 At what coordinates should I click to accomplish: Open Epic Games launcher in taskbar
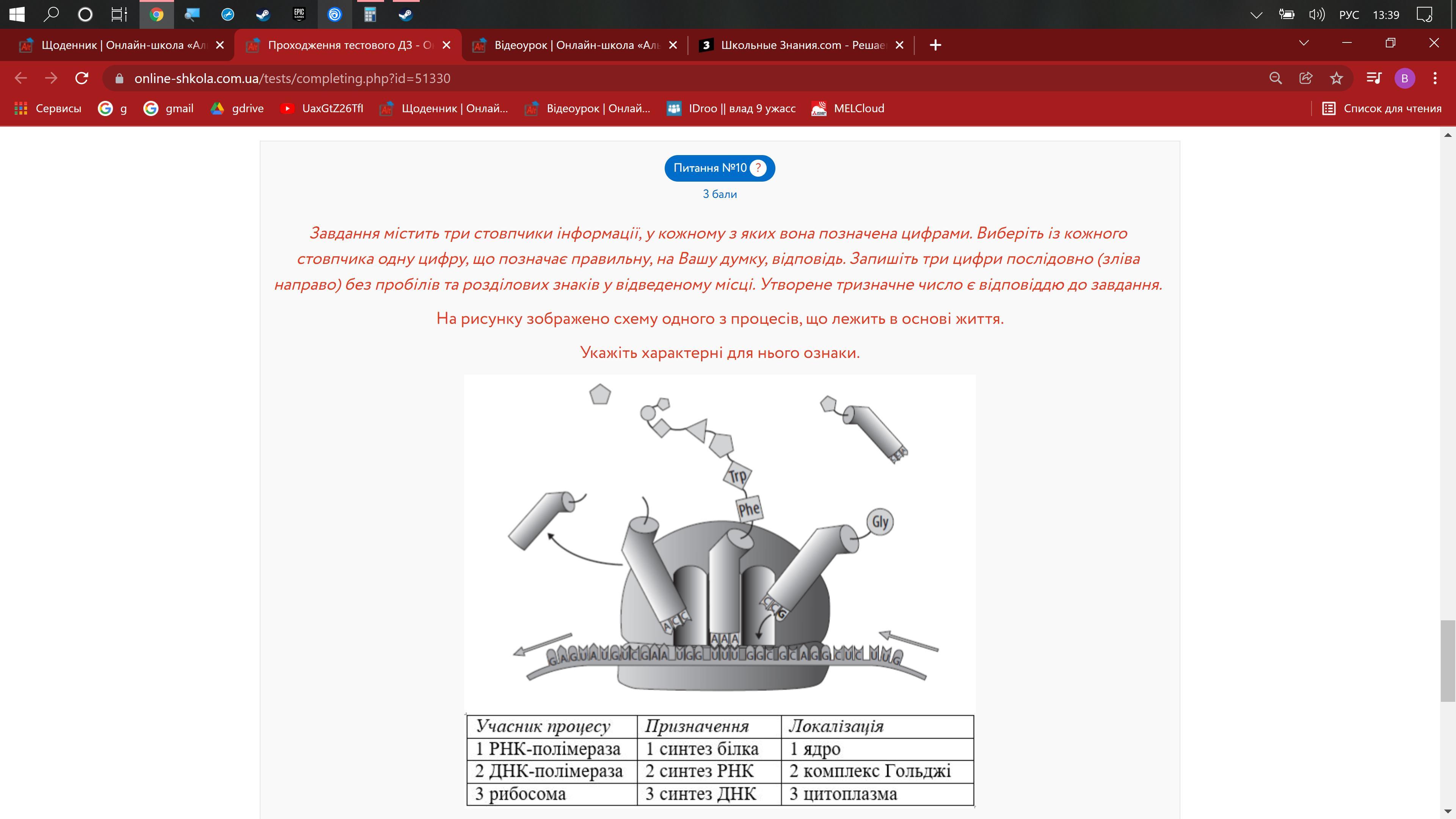pyautogui.click(x=299, y=15)
